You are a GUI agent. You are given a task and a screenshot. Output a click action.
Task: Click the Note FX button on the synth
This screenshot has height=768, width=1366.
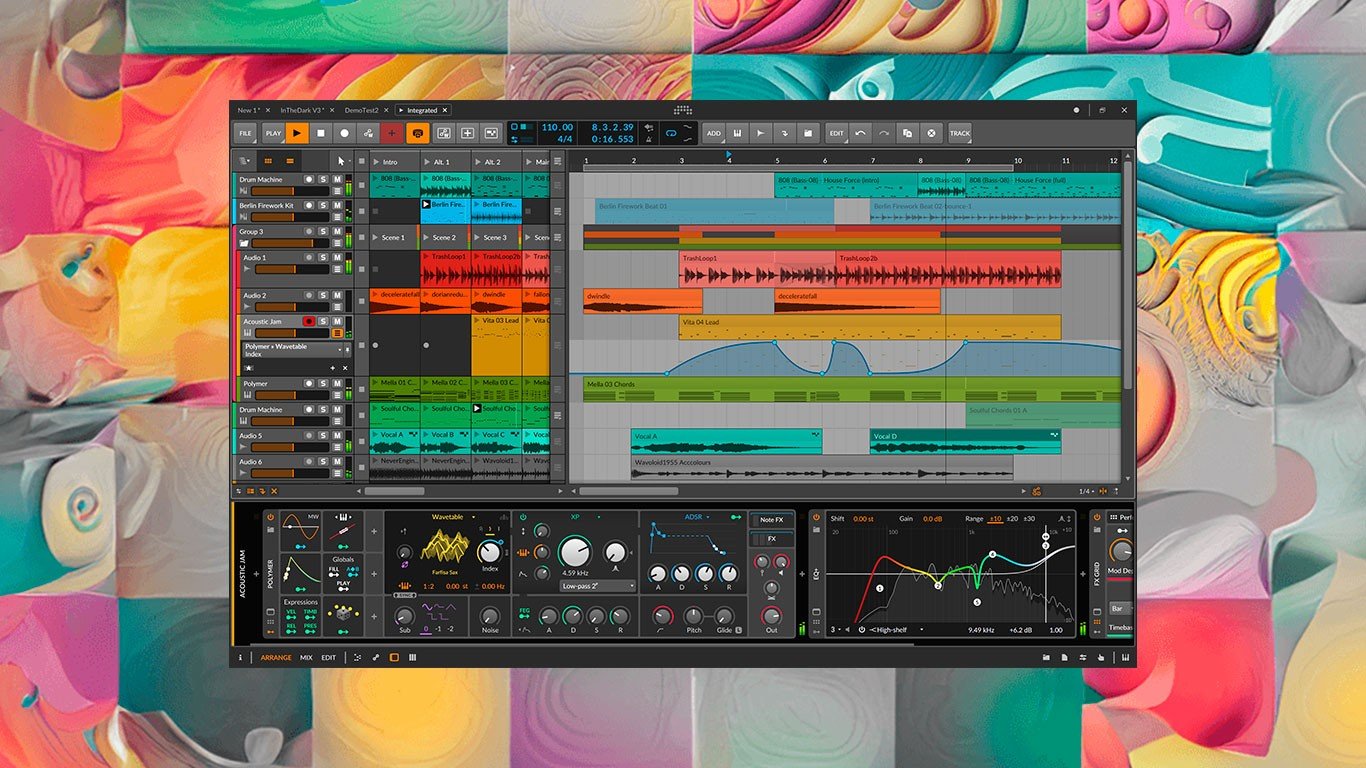tap(773, 521)
